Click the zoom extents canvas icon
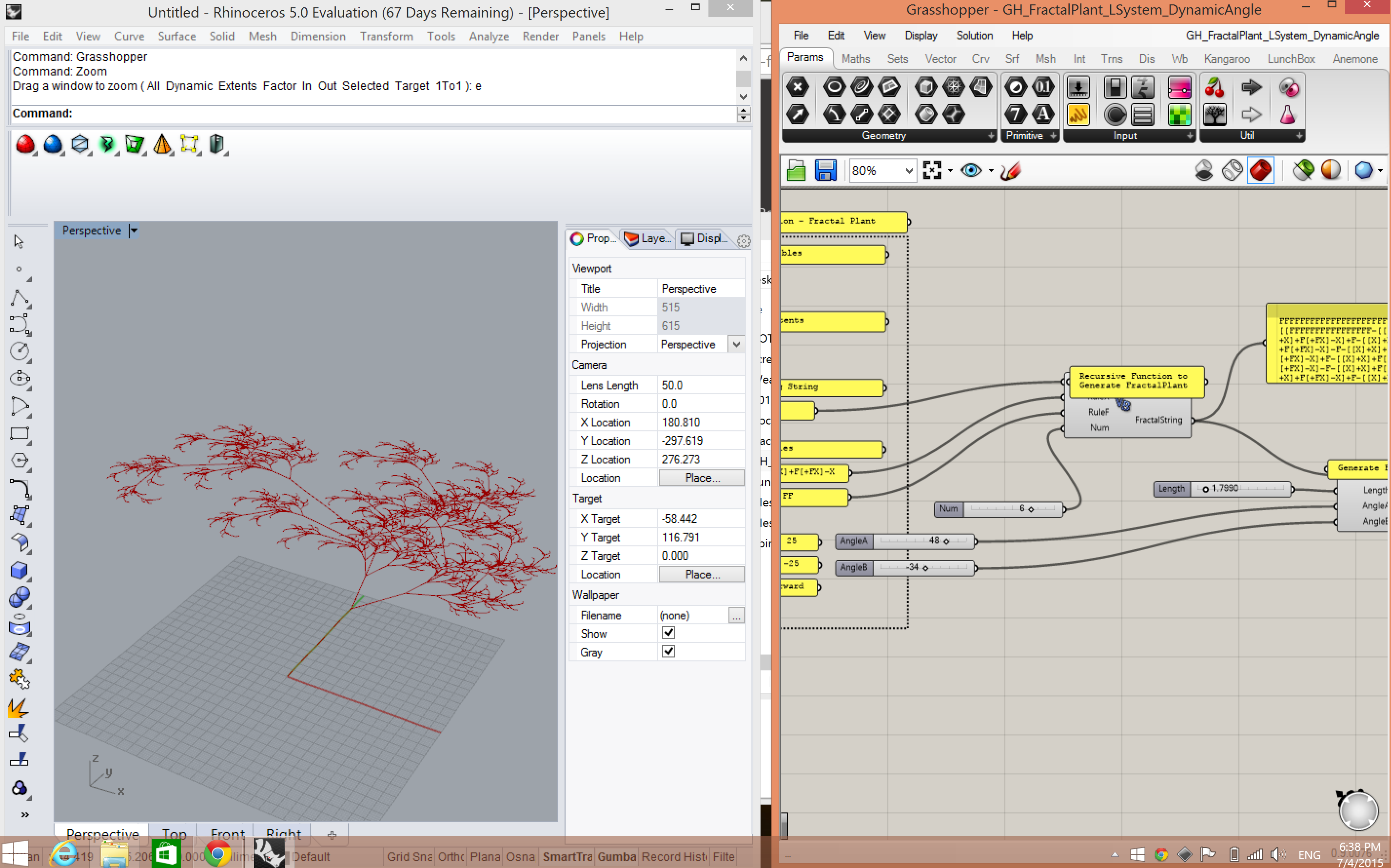Screen dimensions: 1391x868 pos(932,171)
